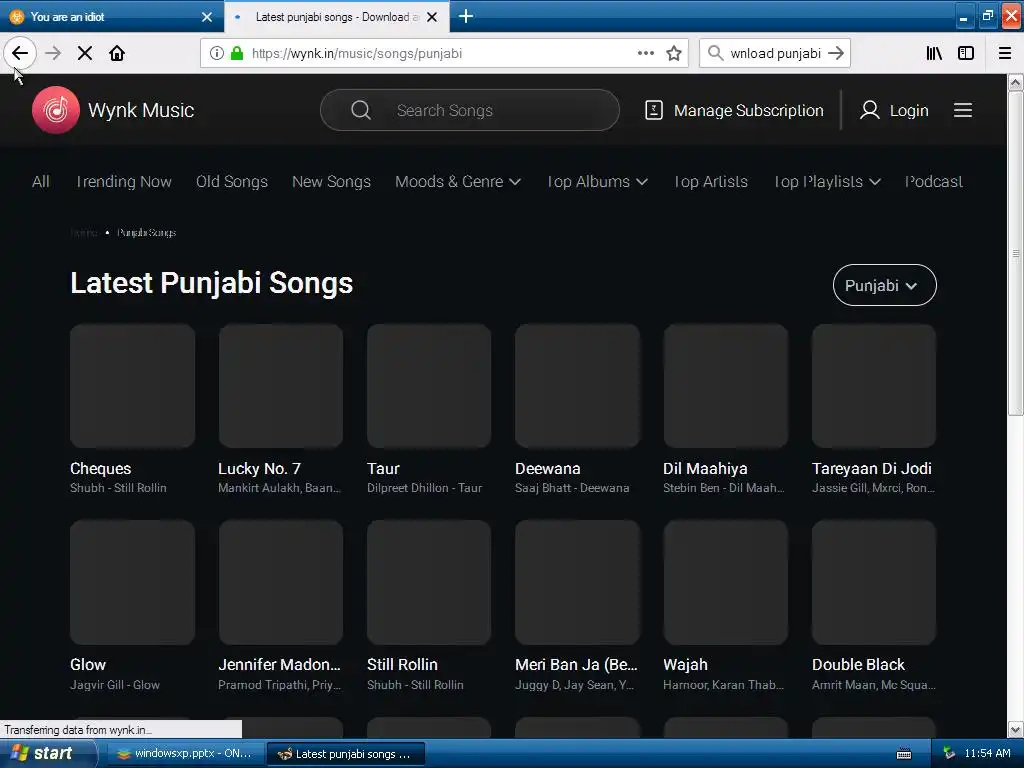
Task: Click the search magnifier in browser search box
Action: [x=715, y=53]
